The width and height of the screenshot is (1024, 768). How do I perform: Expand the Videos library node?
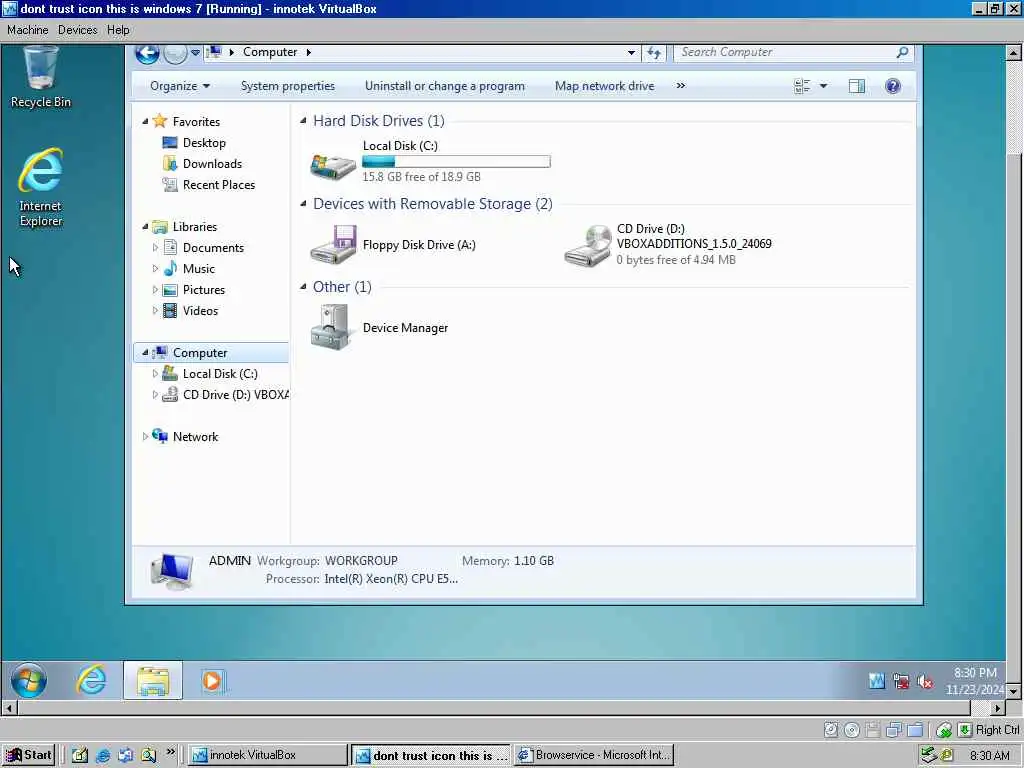(x=155, y=310)
